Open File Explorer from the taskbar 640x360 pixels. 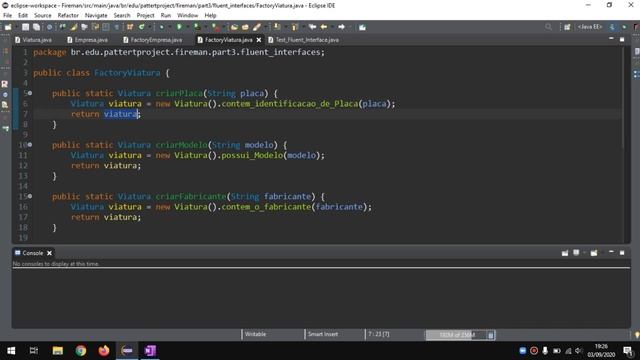click(58, 351)
